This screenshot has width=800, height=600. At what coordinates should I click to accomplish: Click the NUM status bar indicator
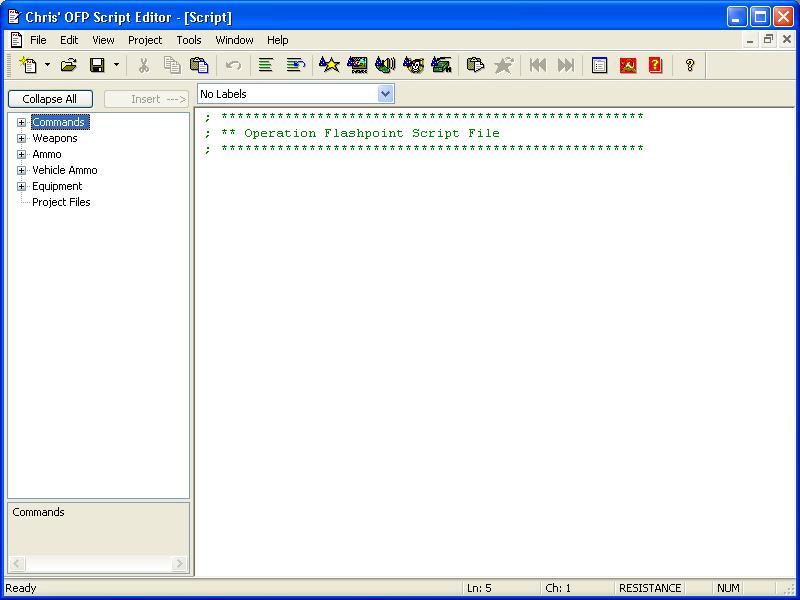(728, 588)
